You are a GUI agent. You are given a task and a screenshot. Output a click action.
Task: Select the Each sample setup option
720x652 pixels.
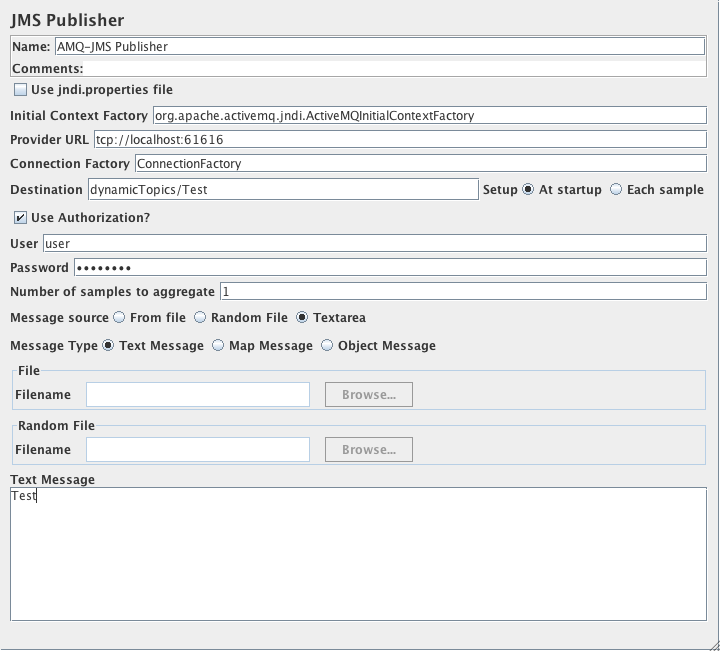[616, 190]
